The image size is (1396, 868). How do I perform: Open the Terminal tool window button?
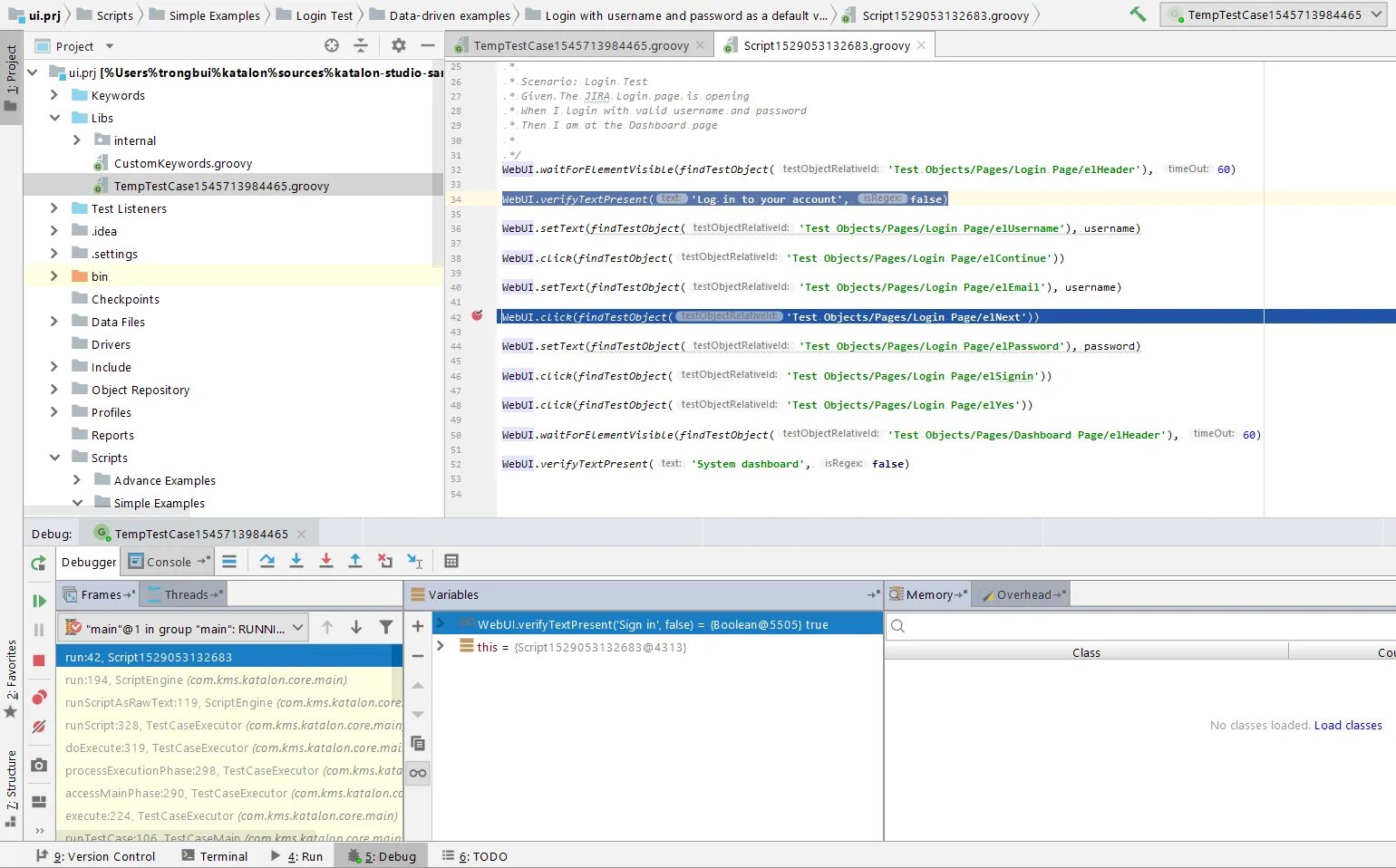(x=215, y=856)
